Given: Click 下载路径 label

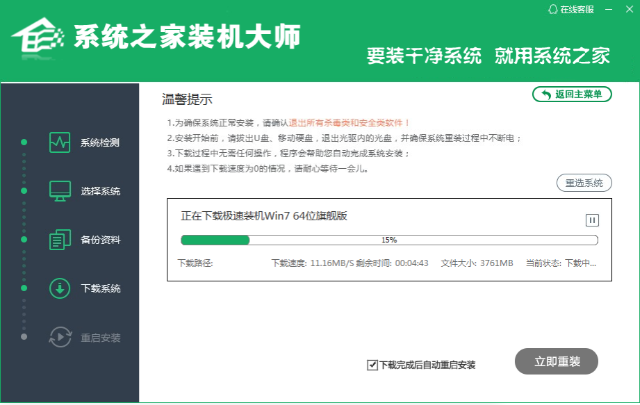Looking at the screenshot, I should coord(195,263).
